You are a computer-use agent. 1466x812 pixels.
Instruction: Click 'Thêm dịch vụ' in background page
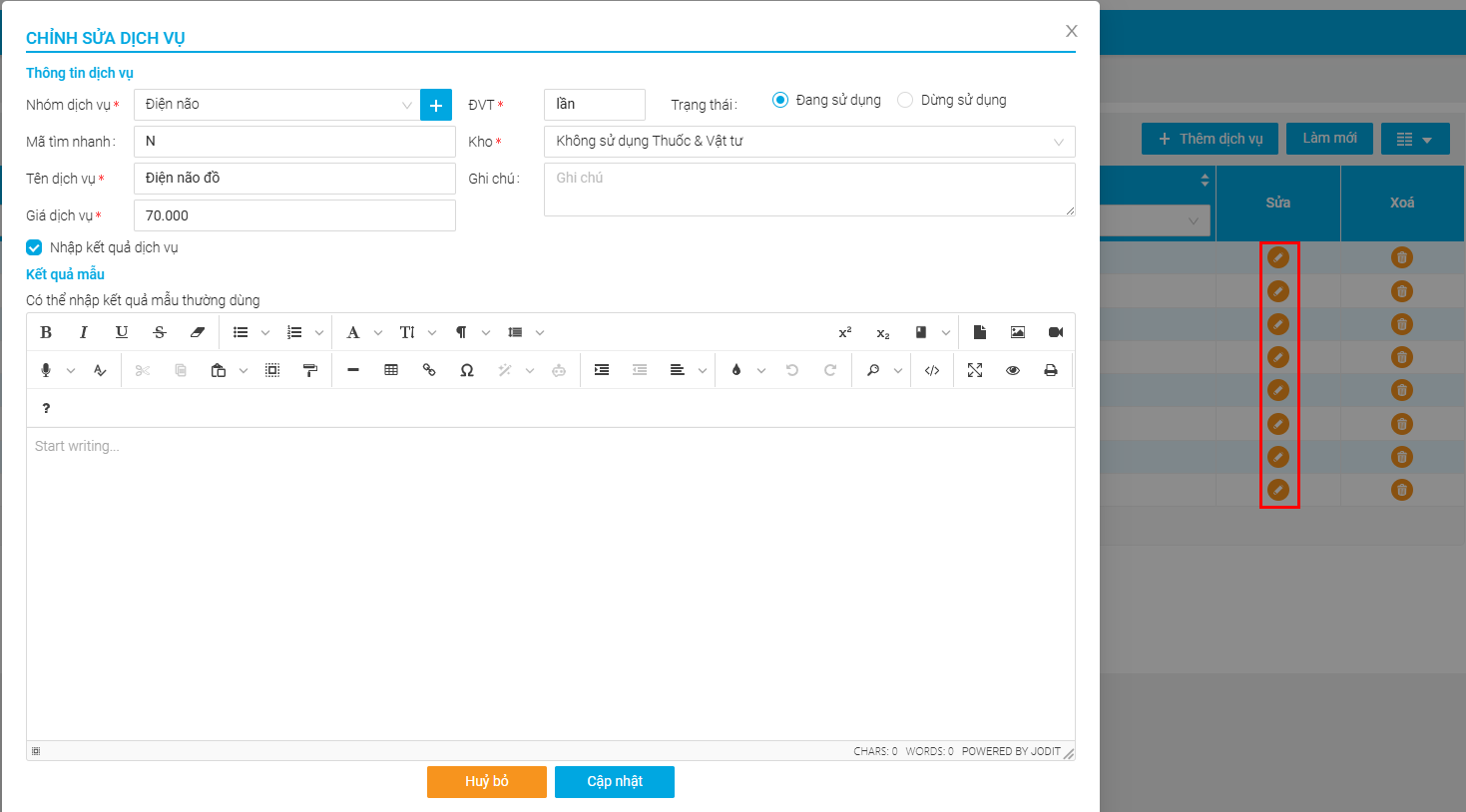pyautogui.click(x=1211, y=139)
